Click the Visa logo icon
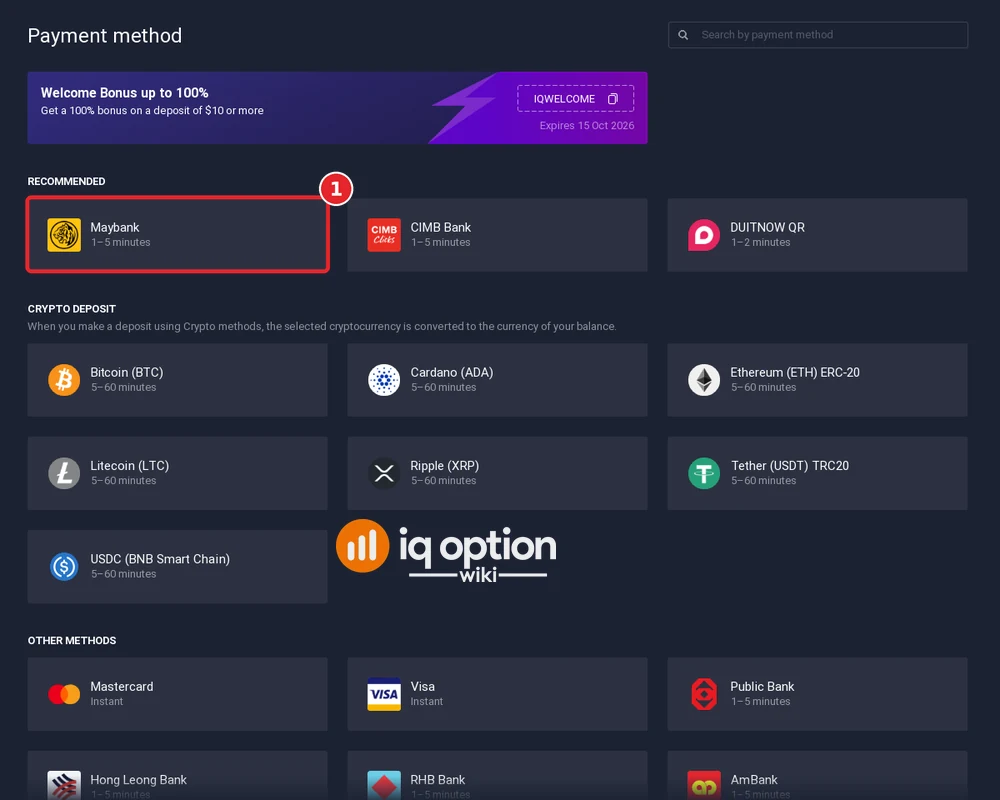 click(384, 694)
